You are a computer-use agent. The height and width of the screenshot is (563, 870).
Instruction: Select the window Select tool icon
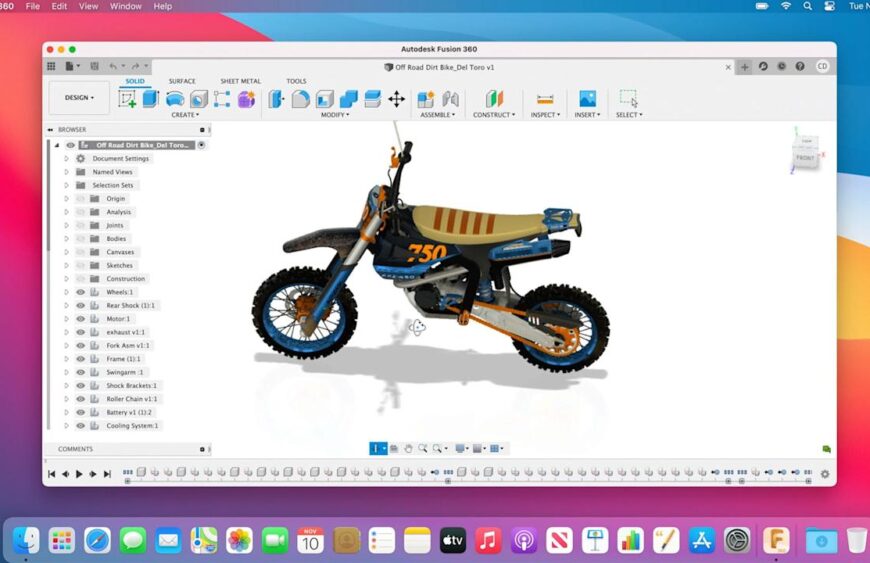(629, 98)
